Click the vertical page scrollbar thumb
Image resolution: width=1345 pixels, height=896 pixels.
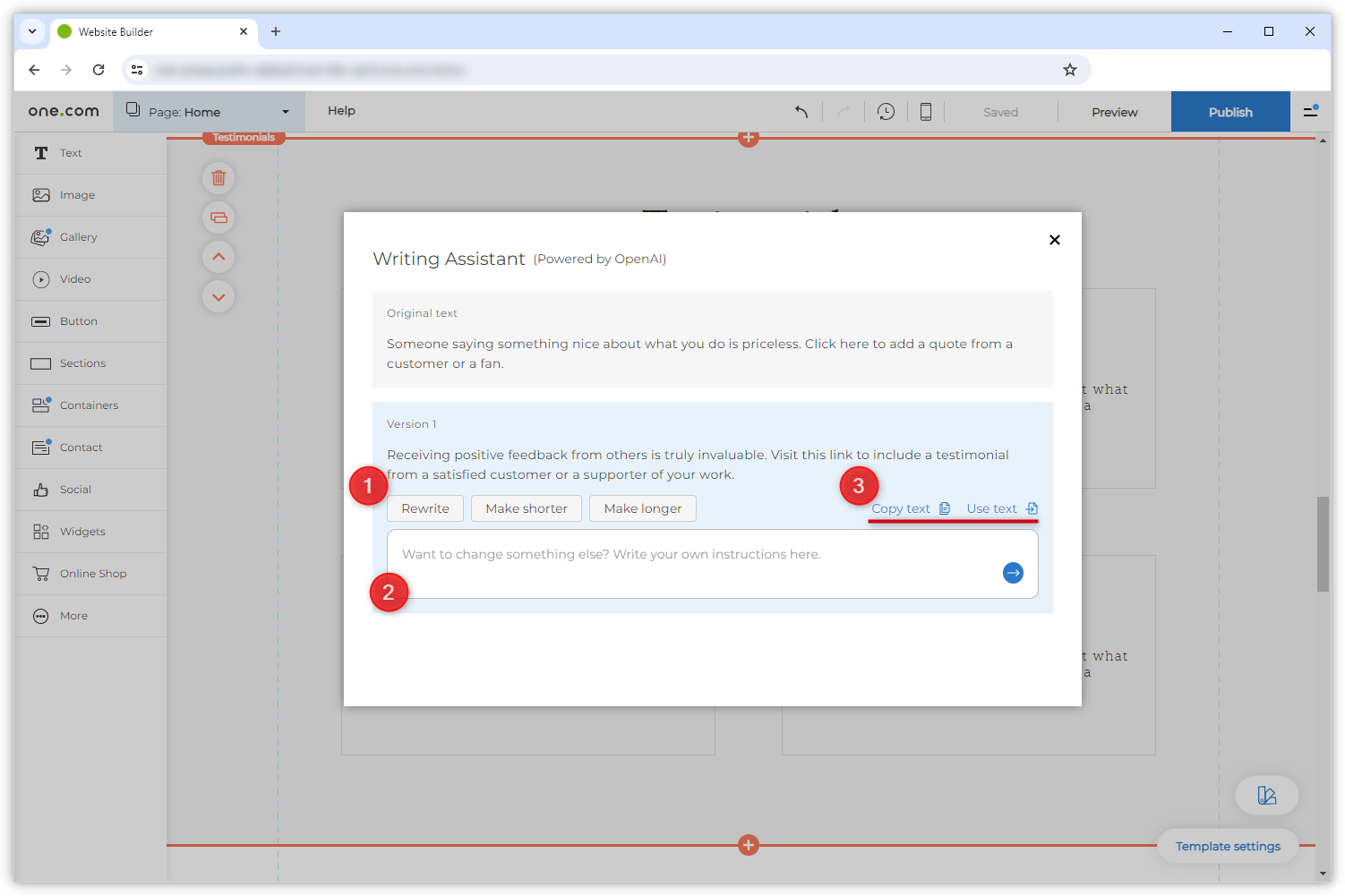coord(1323,543)
